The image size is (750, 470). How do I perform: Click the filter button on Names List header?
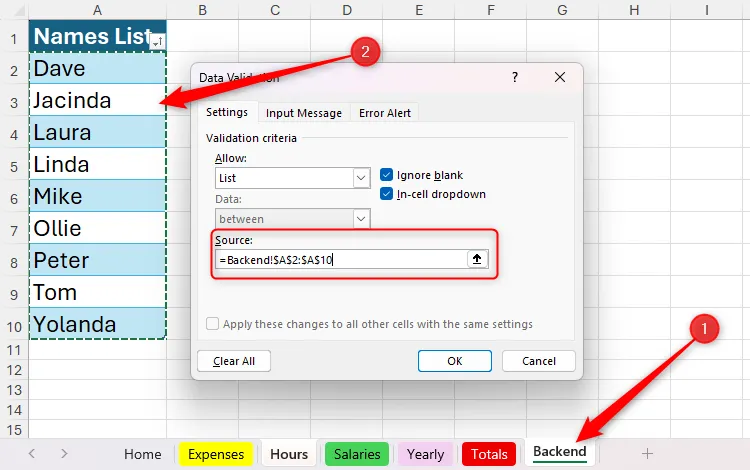157,41
